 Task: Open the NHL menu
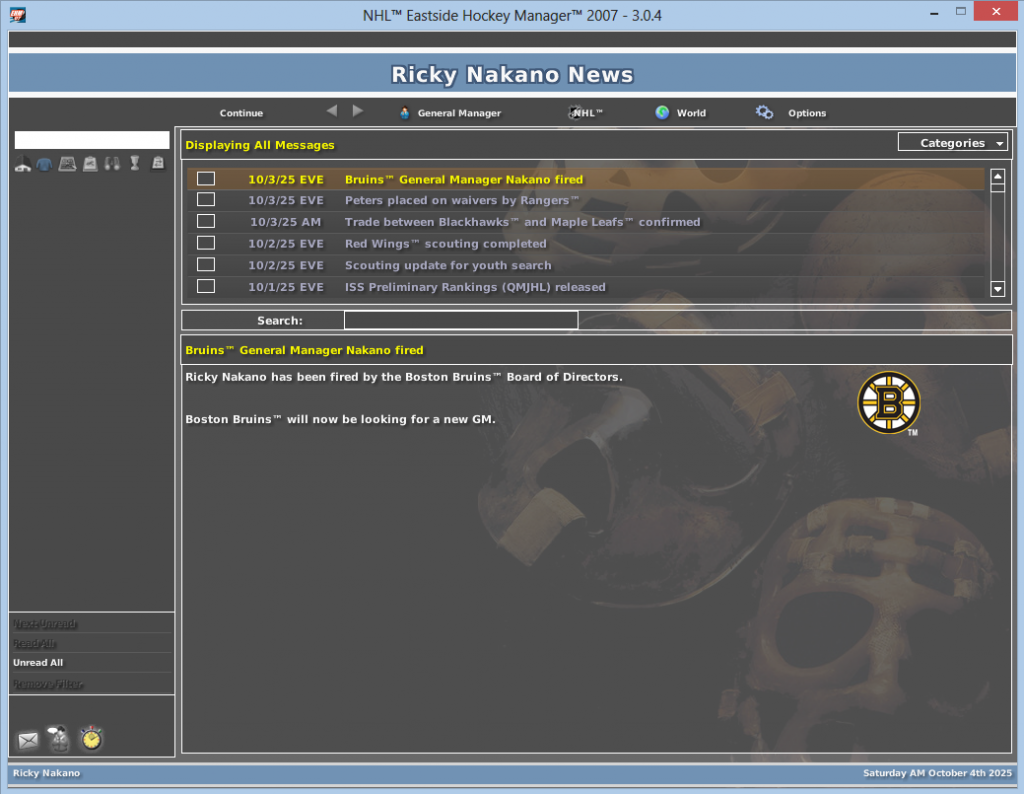tap(586, 113)
